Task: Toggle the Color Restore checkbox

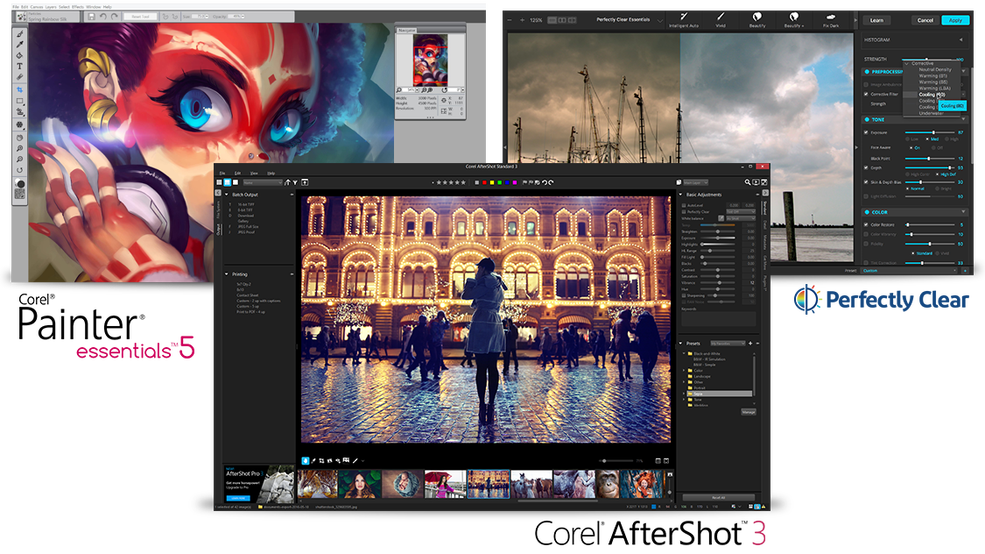Action: (866, 225)
